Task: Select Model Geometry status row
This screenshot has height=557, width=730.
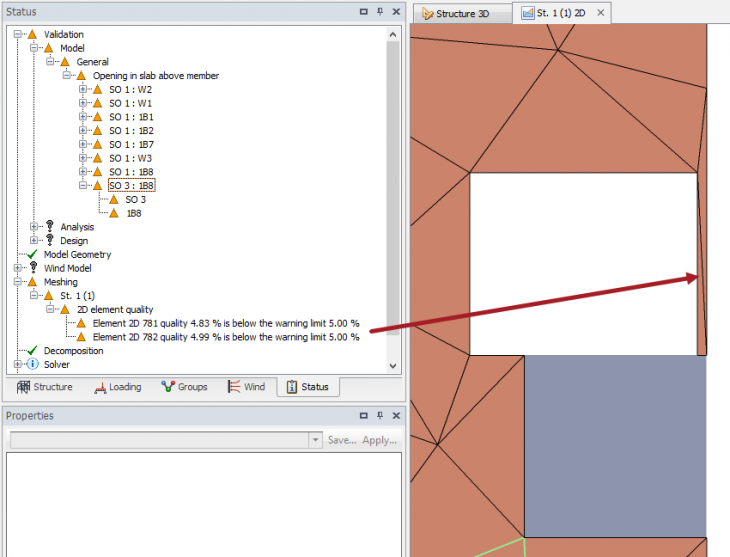Action: (x=77, y=254)
